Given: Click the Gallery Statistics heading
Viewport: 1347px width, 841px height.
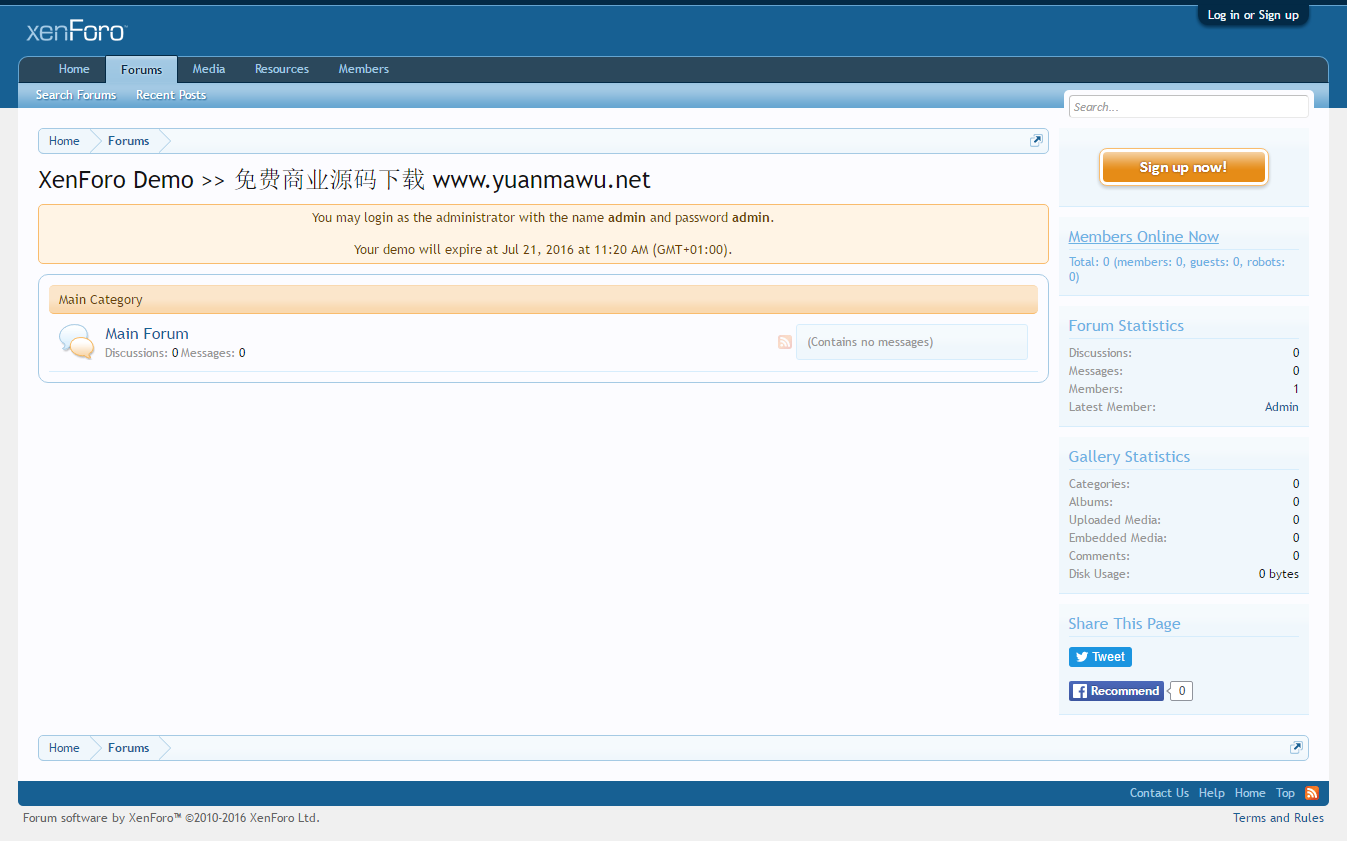Looking at the screenshot, I should 1129,457.
